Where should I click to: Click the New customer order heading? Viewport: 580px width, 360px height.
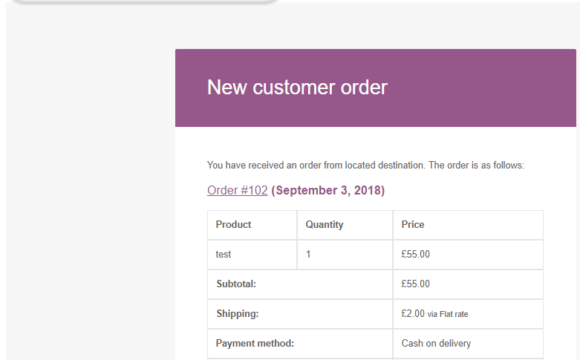point(297,88)
